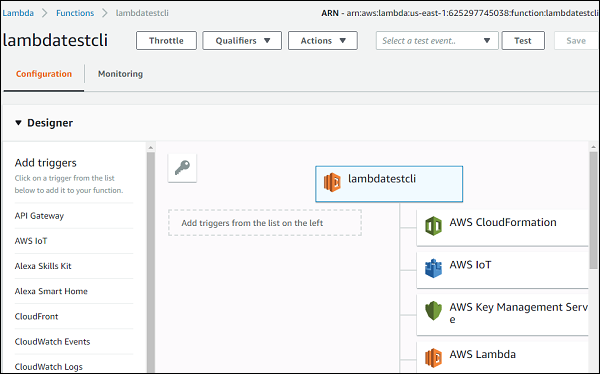
Task: Click the Throttle button
Action: 166,41
